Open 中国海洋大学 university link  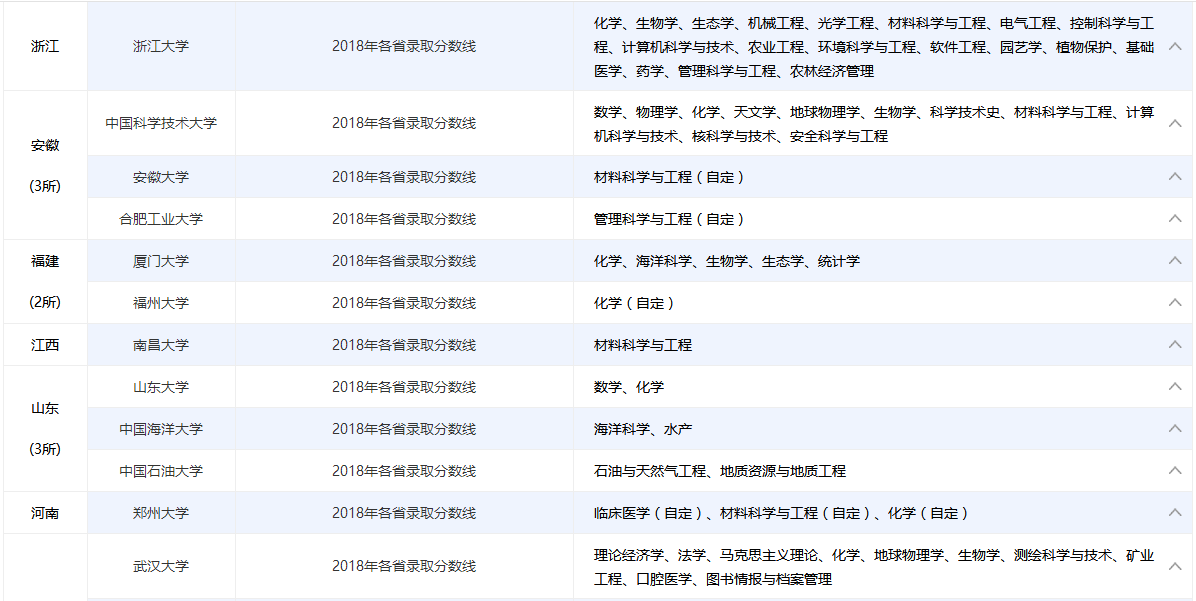(x=161, y=429)
